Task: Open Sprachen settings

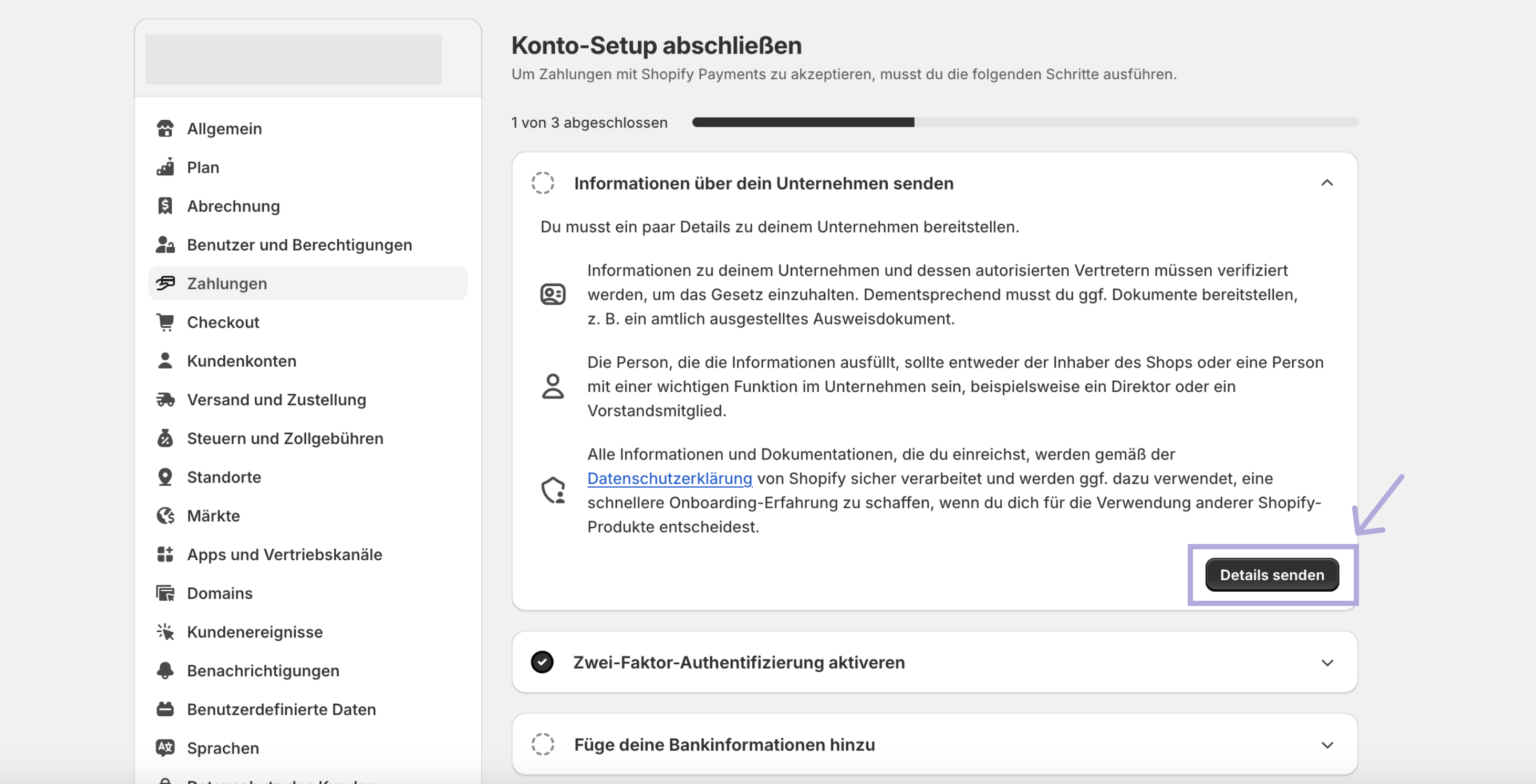Action: 308,748
